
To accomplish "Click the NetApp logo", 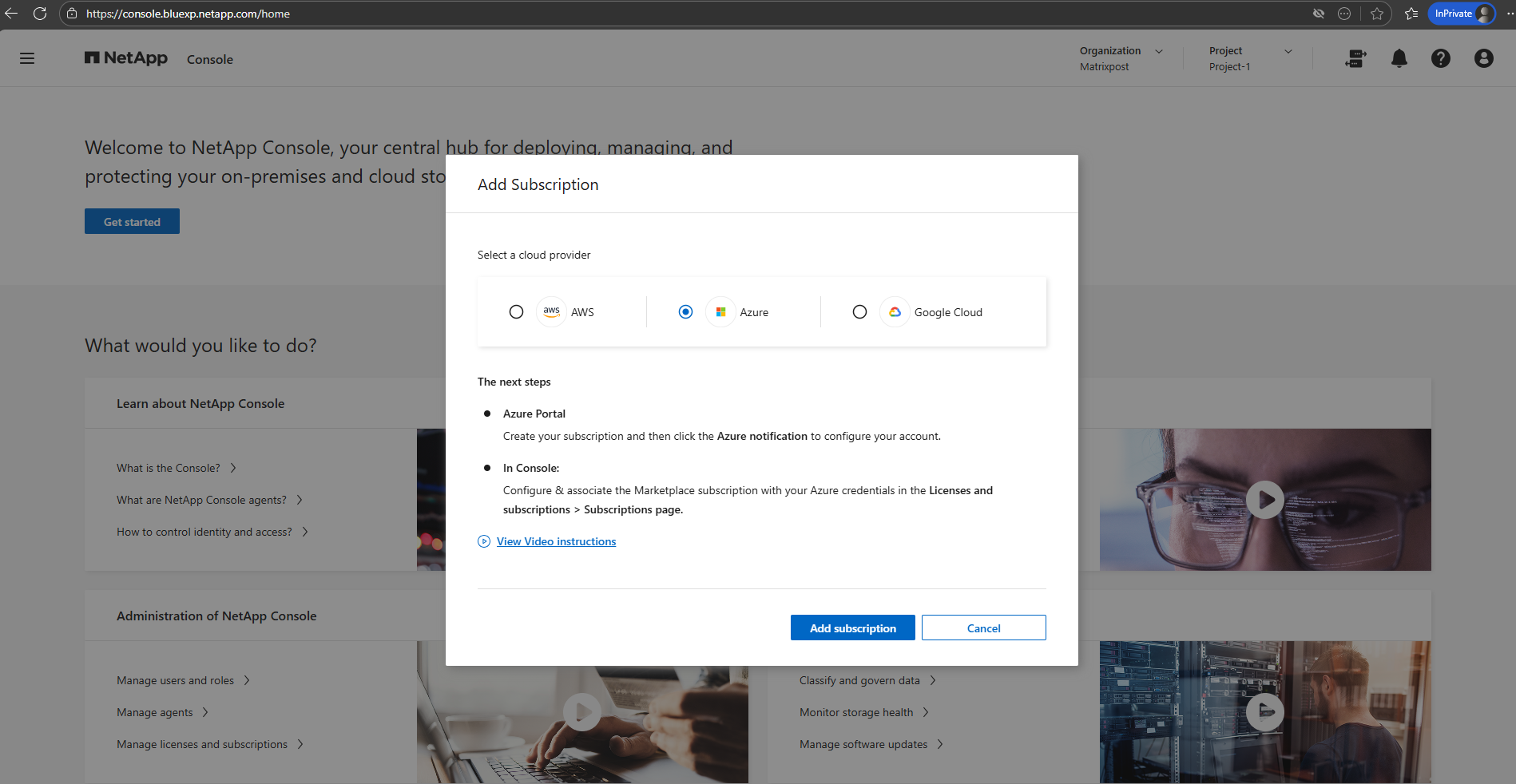I will click(x=126, y=58).
